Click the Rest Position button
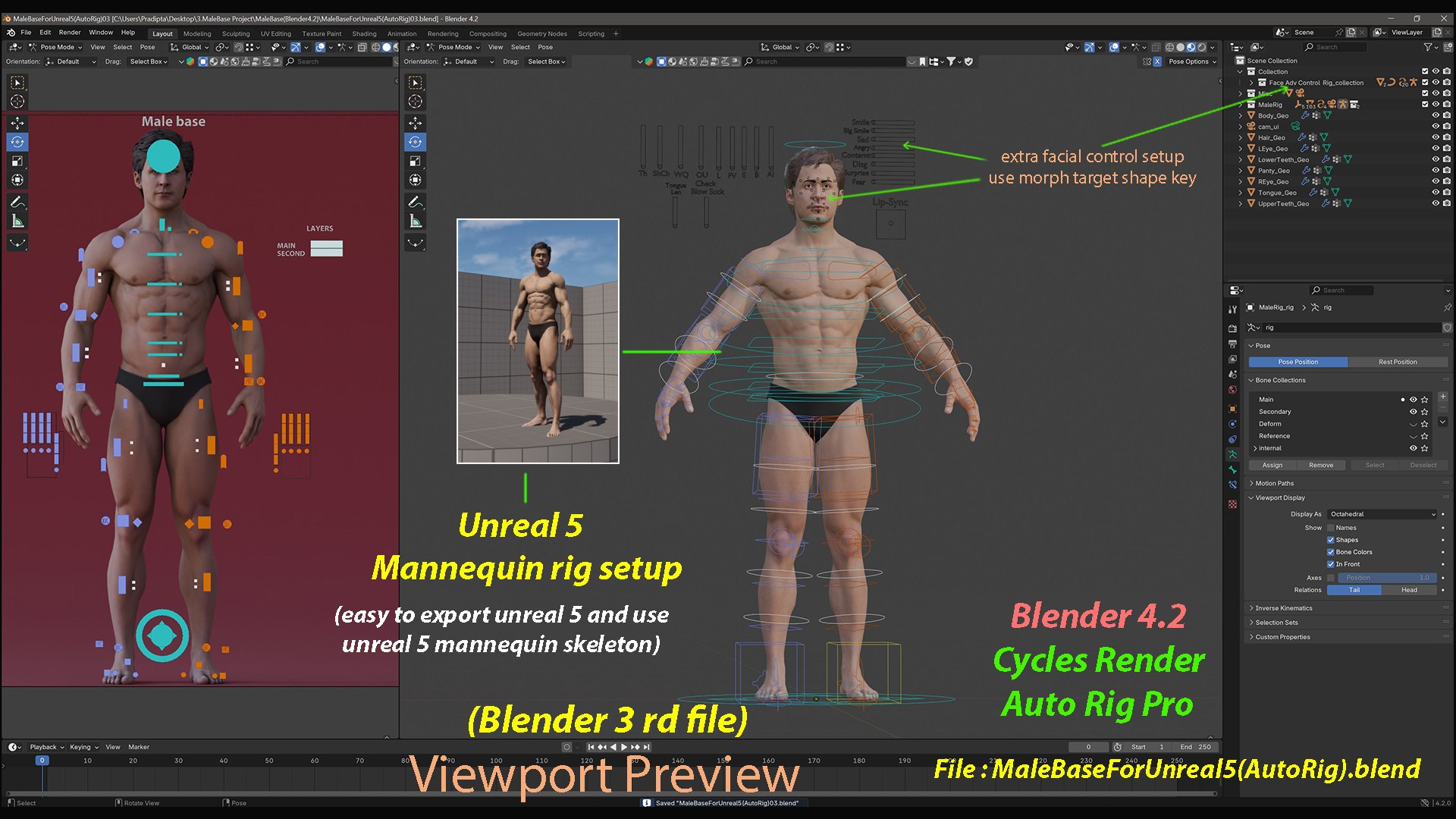This screenshot has width=1456, height=819. coord(1397,362)
